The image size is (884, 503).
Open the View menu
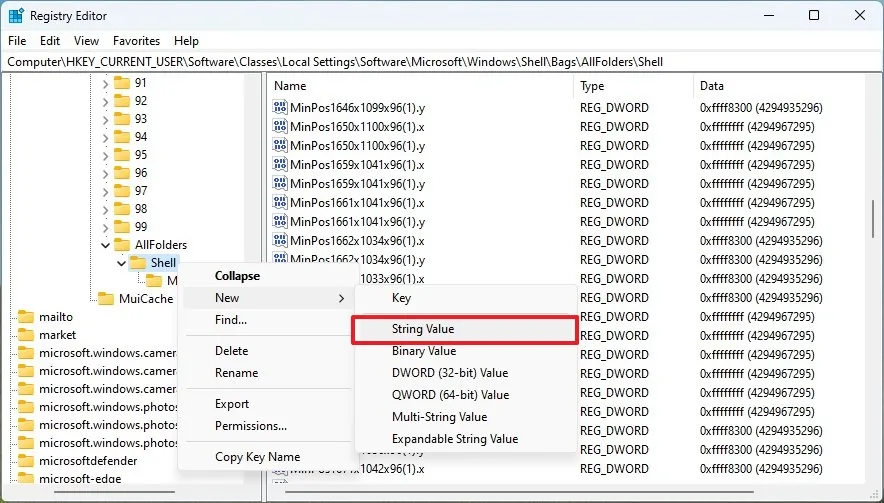click(86, 41)
